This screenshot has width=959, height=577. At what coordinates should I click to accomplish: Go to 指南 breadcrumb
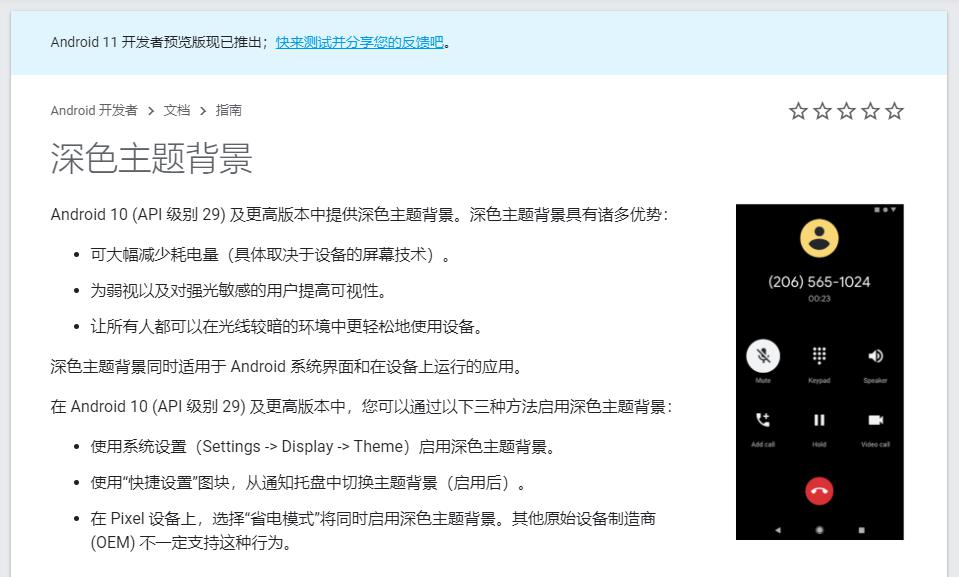[x=229, y=110]
